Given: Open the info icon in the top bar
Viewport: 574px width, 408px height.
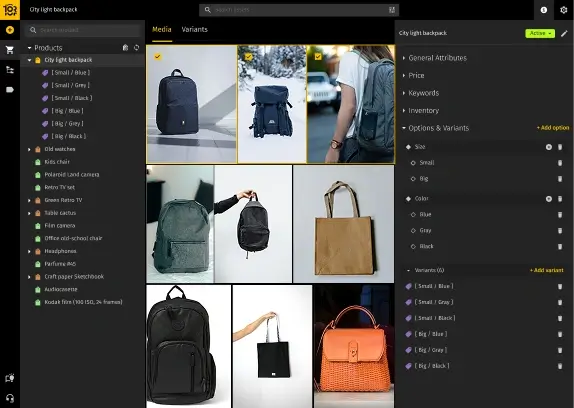Looking at the screenshot, I should (544, 10).
